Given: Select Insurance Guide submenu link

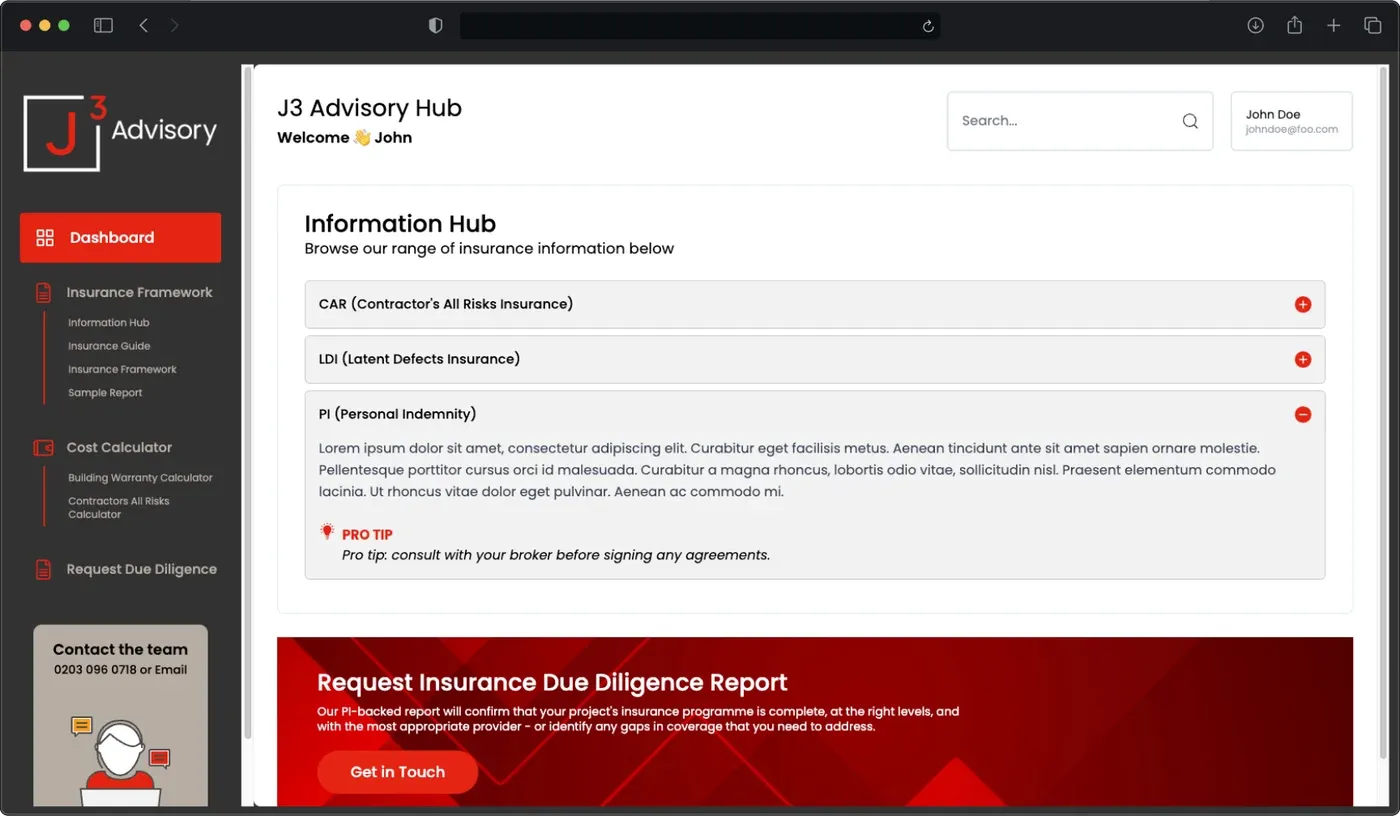Looking at the screenshot, I should pyautogui.click(x=109, y=346).
